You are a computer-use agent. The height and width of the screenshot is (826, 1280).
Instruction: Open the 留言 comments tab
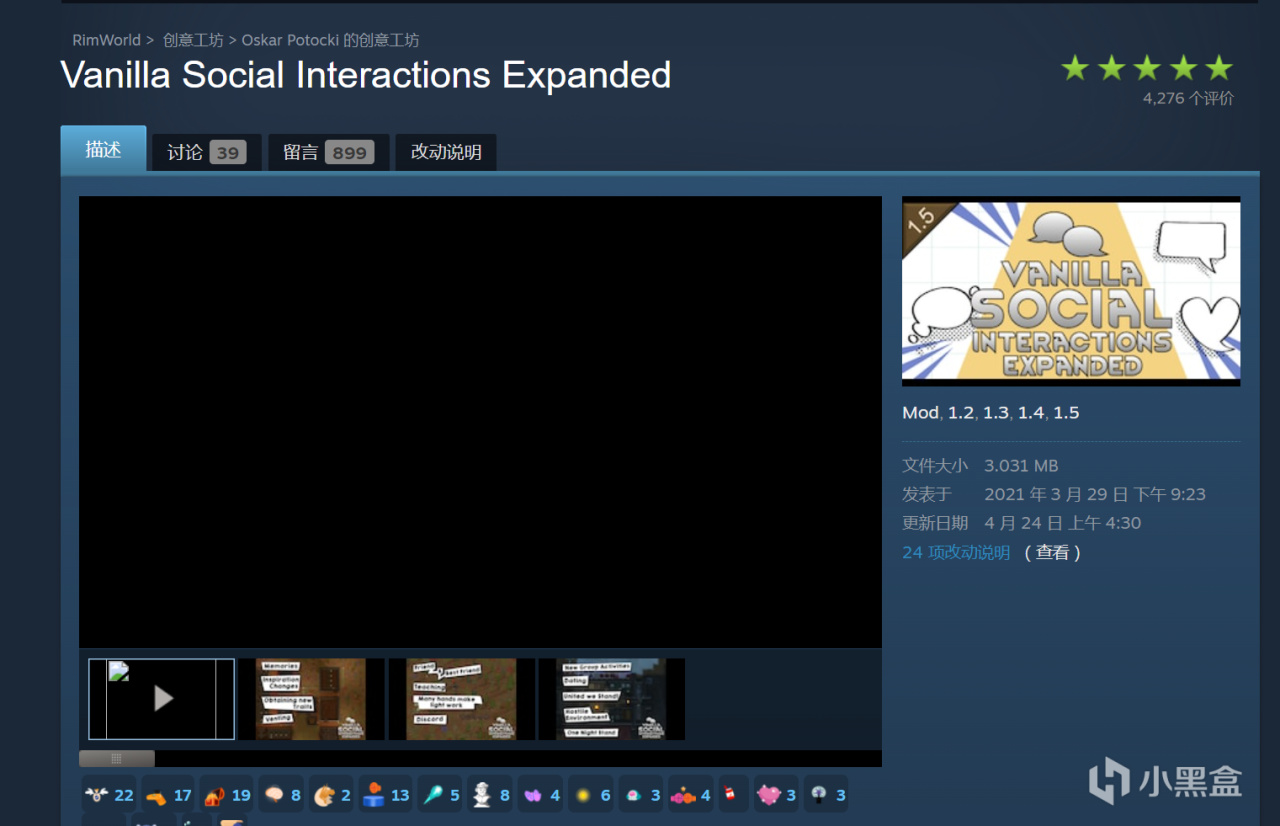coord(328,152)
